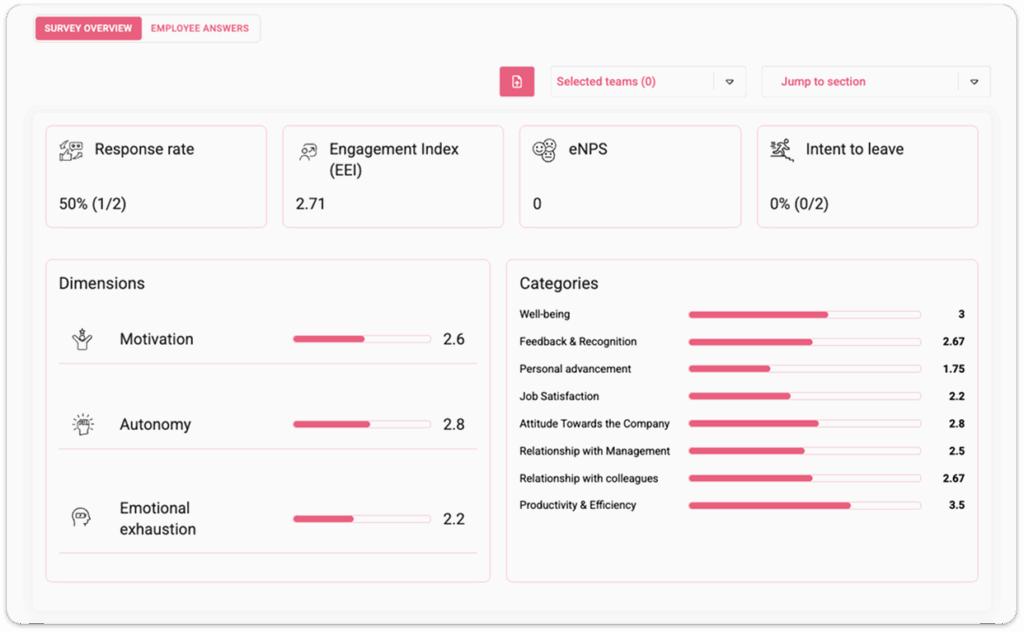Click the eNPS smiley faces icon
1024x632 pixels.
(x=545, y=148)
